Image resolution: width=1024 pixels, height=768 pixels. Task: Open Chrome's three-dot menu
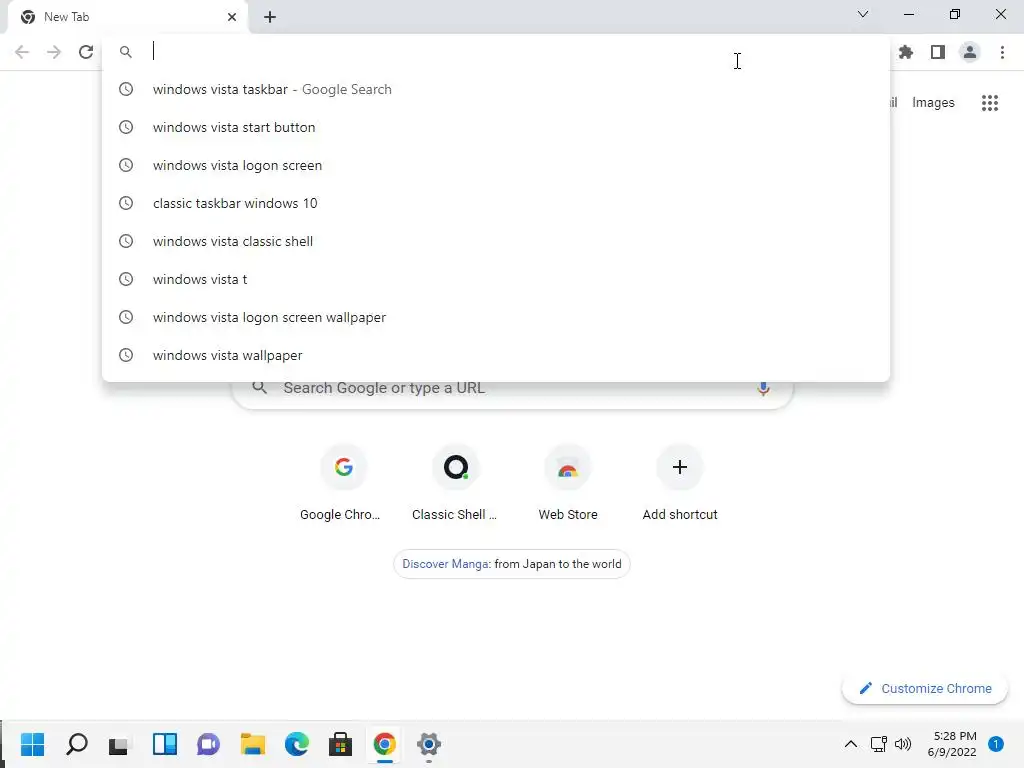1002,52
